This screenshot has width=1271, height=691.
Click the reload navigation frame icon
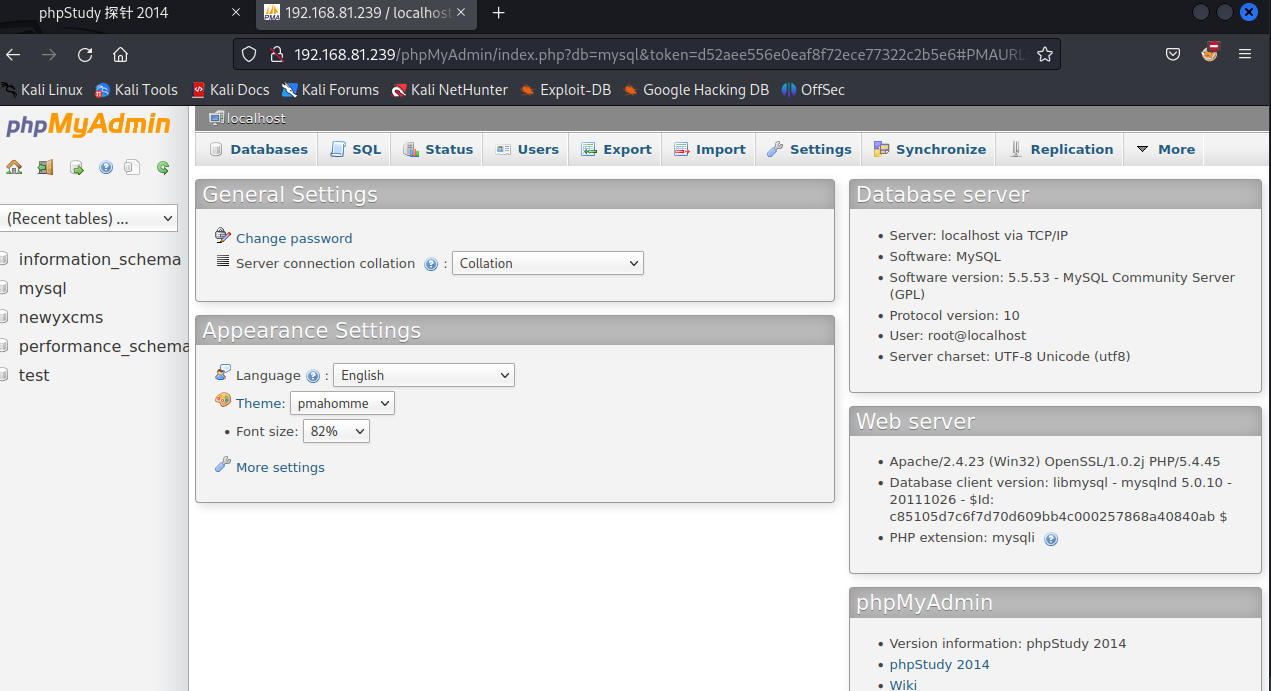[x=162, y=168]
